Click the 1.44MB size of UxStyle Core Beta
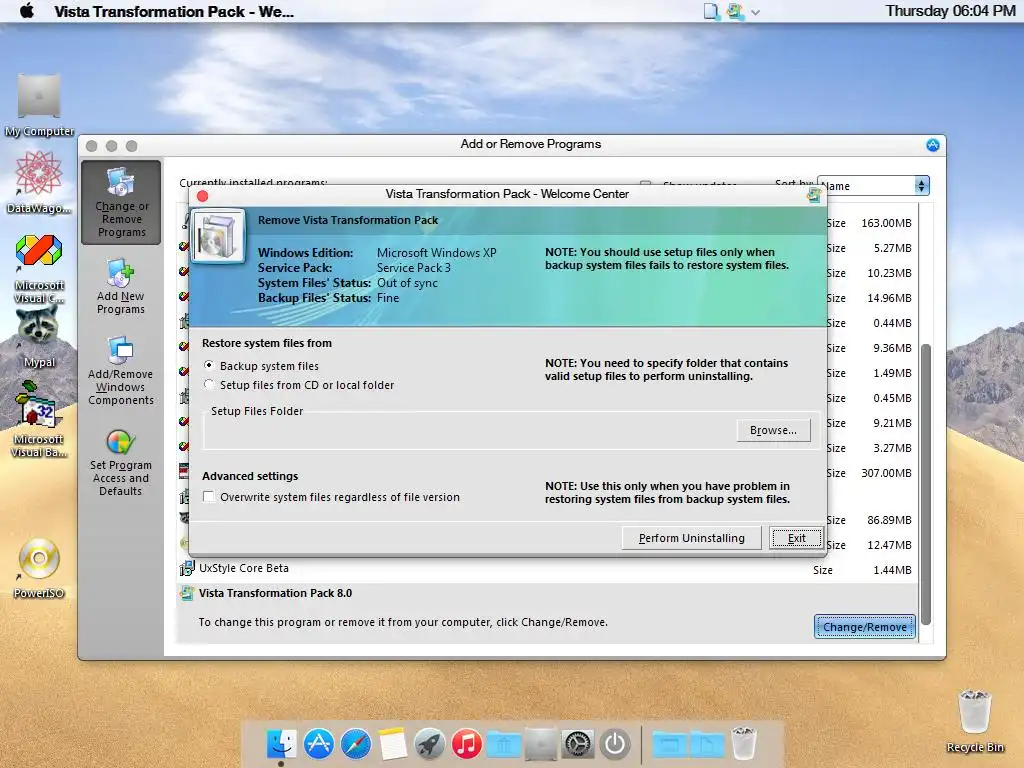Screen dimensions: 1024x768 click(892, 570)
